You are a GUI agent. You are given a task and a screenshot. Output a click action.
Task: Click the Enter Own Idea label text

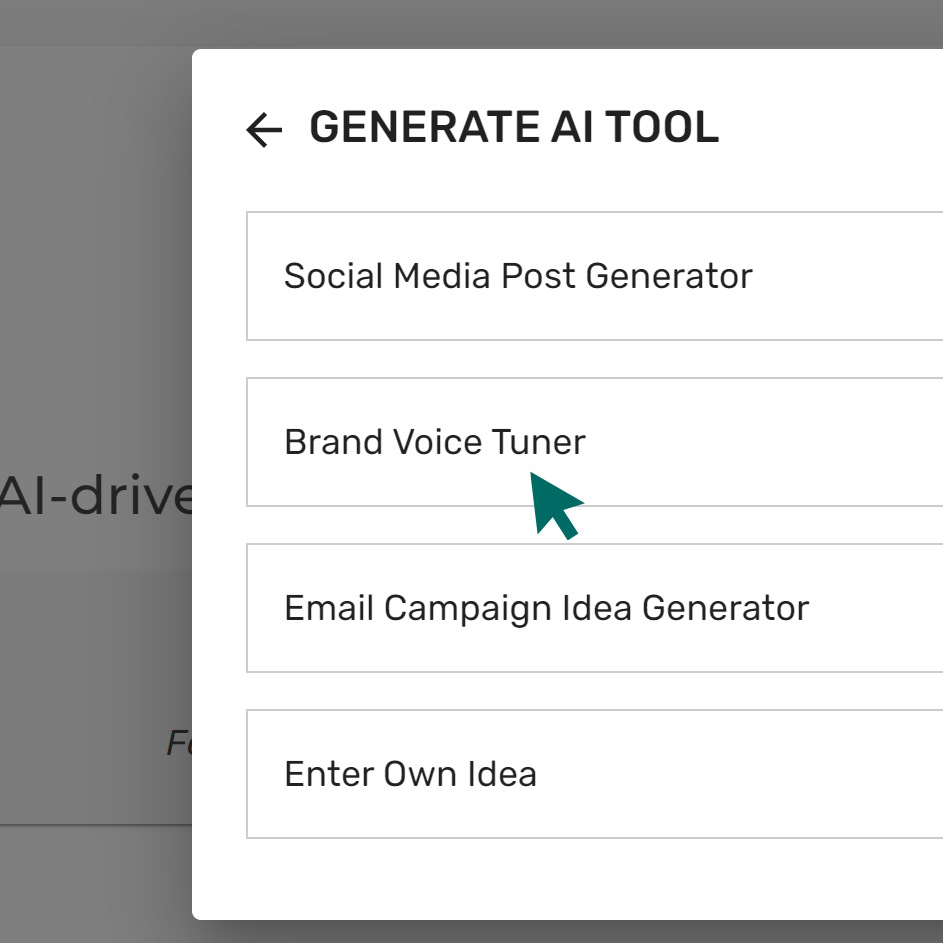410,774
